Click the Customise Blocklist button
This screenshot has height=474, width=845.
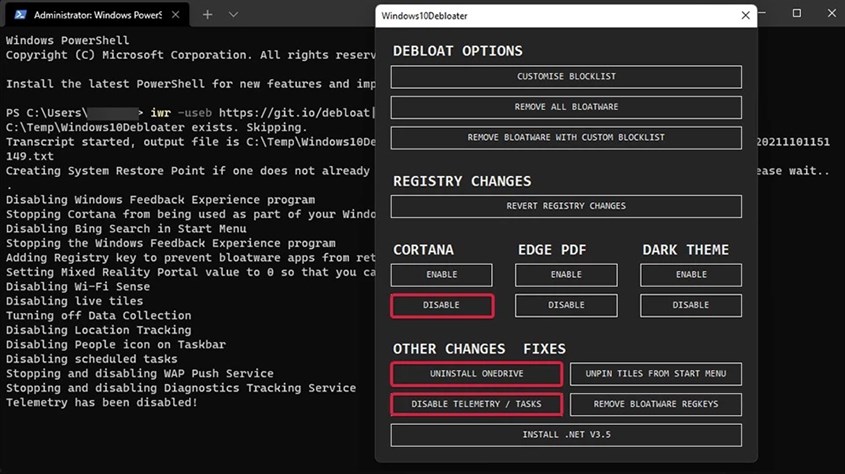pos(566,76)
